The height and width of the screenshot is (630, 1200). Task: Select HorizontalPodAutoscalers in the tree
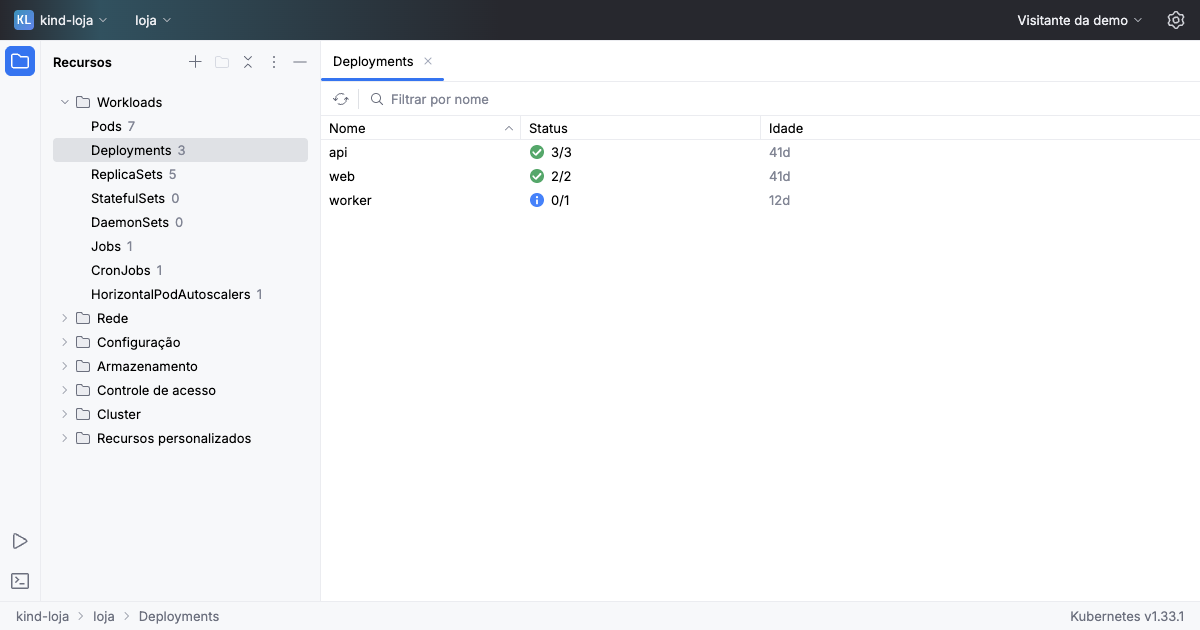pos(180,294)
